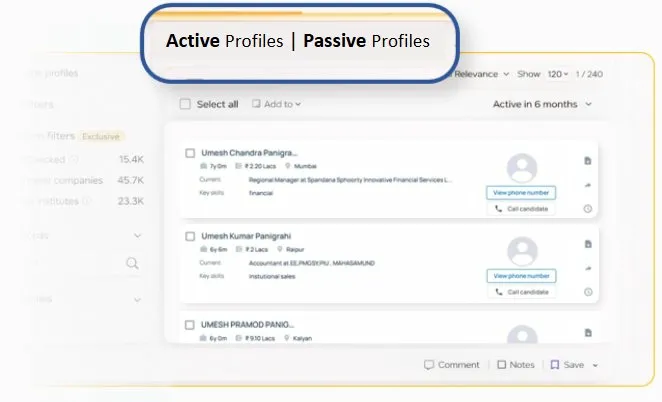The image size is (662, 402).
Task: Select the institutes 23.3K filter row
Action: coord(84,201)
